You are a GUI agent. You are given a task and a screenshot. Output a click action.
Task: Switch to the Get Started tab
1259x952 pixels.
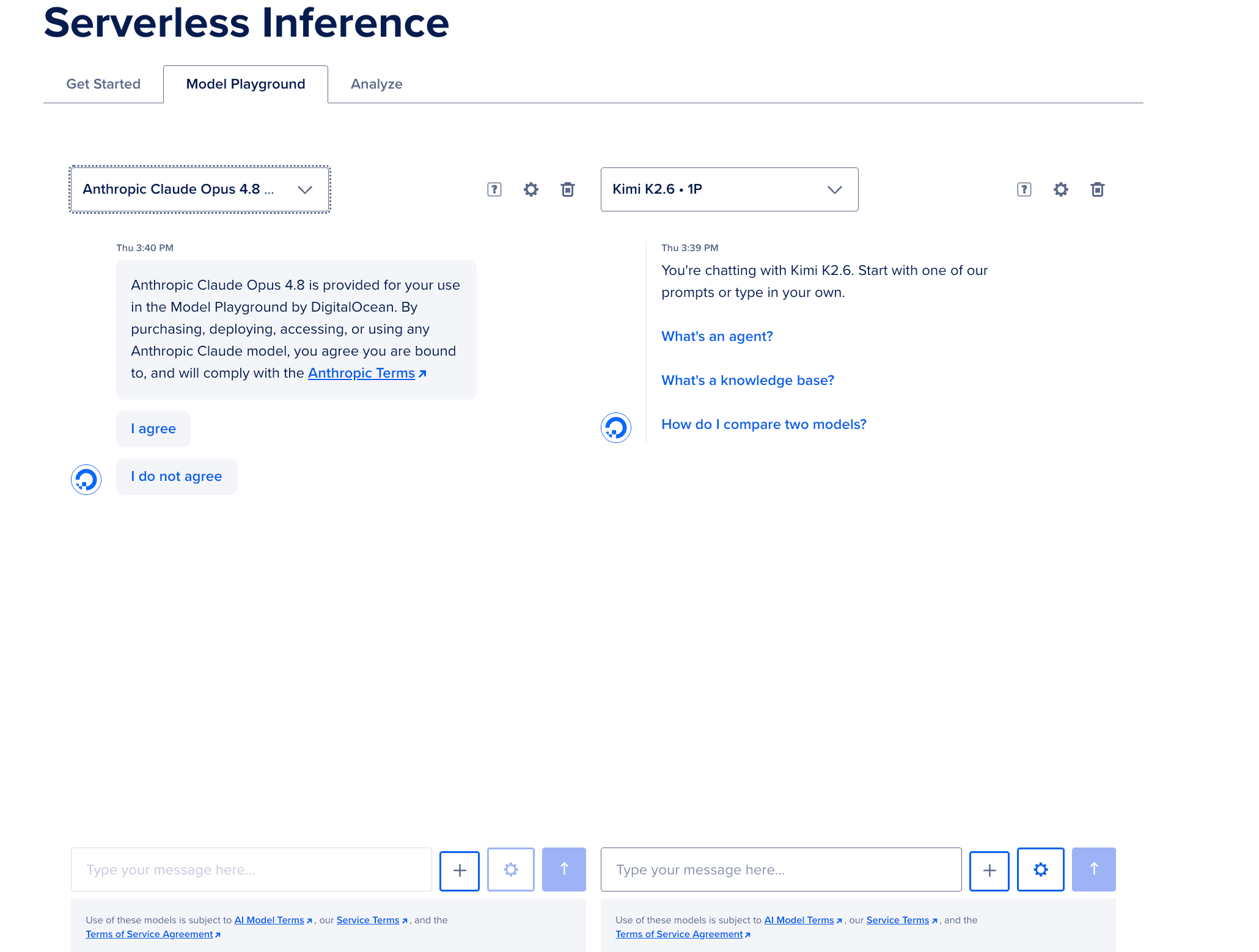(x=103, y=84)
